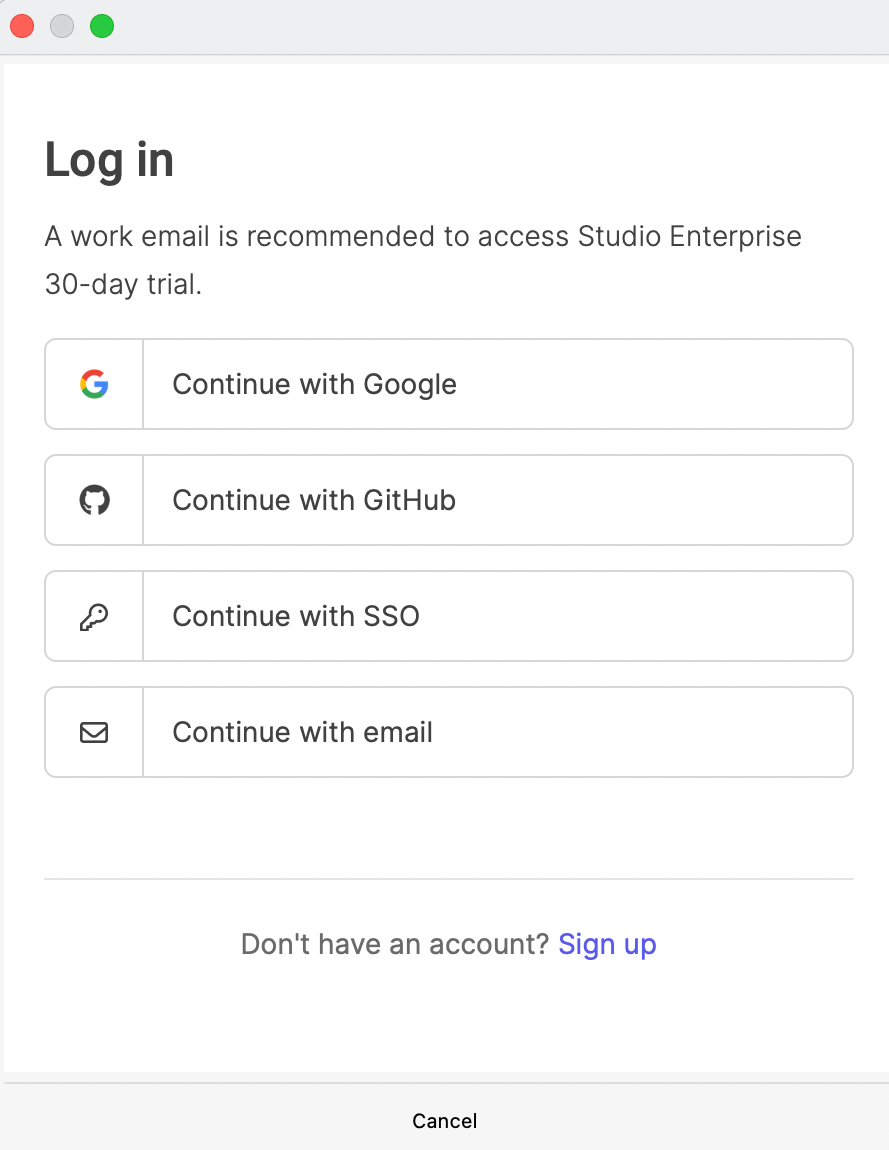Screen dimensions: 889x1150
Task: Click the gray minimize button in the title bar
Action: [61, 26]
